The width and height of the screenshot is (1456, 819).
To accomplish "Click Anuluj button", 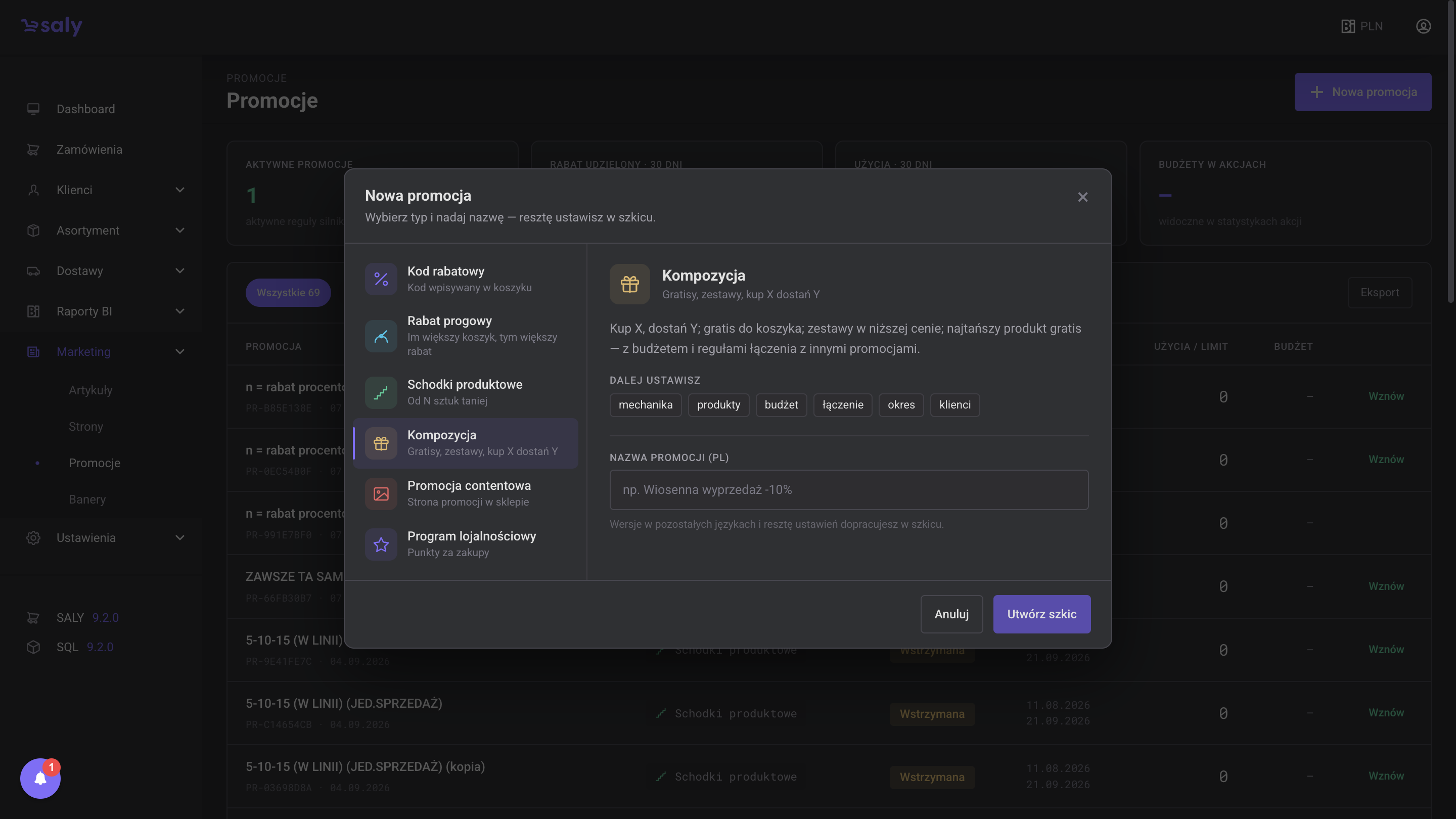I will 952,614.
